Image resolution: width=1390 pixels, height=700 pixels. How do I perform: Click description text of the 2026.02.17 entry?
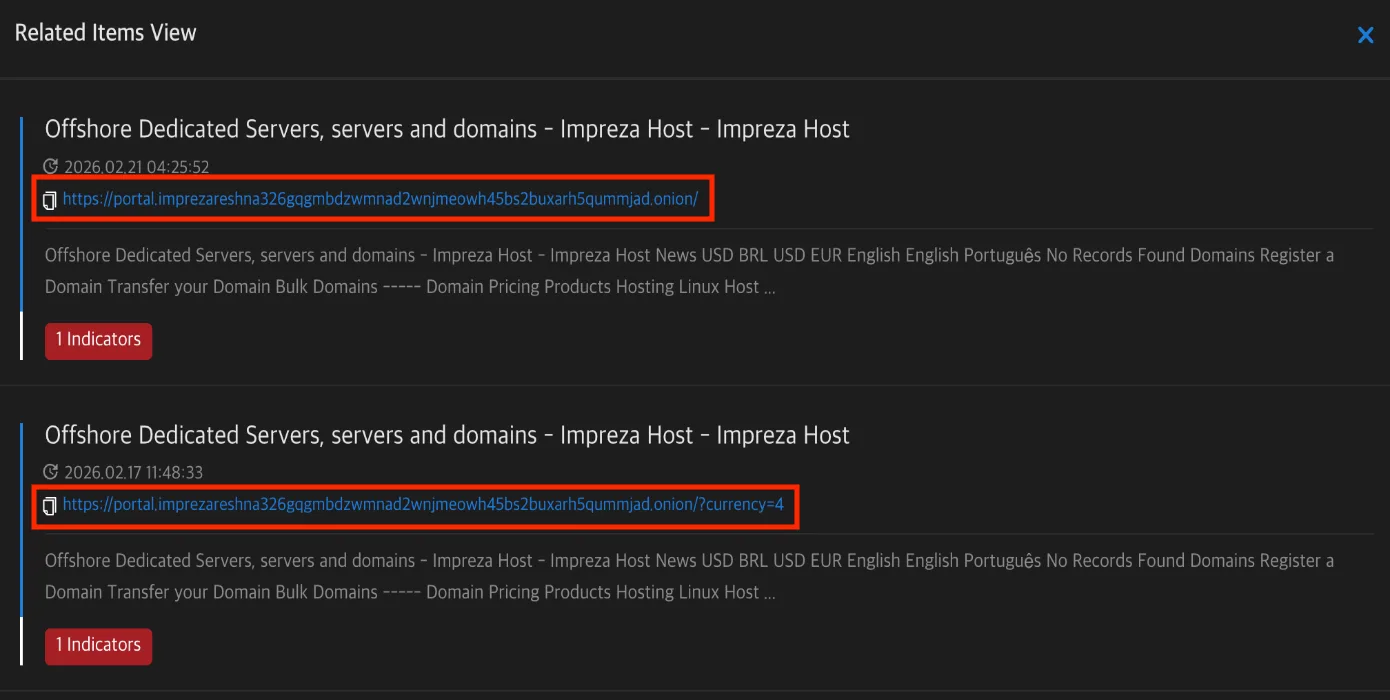(689, 576)
